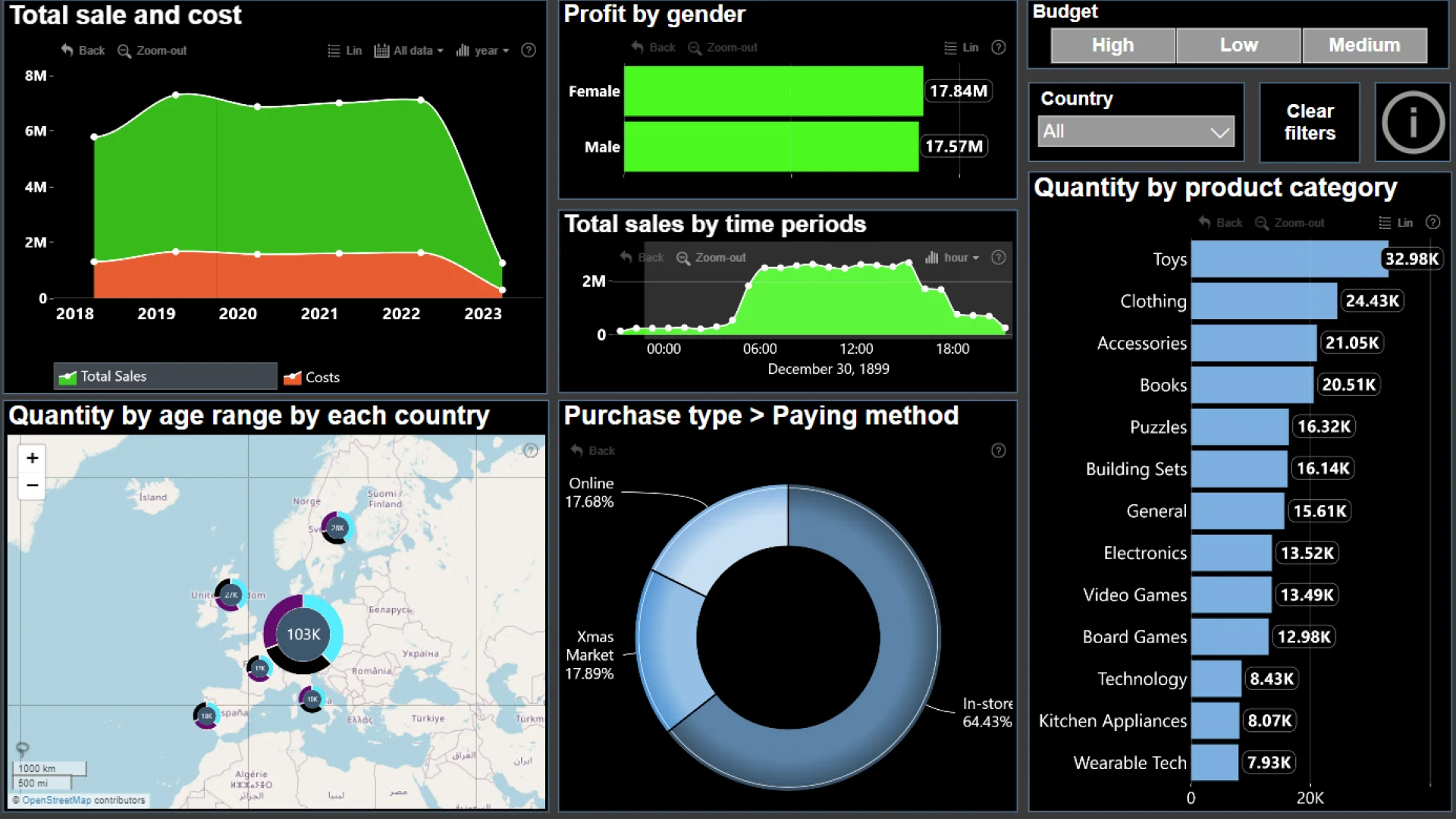The image size is (1456, 819).
Task: Click the 18K map marker over Italy
Action: click(x=312, y=699)
